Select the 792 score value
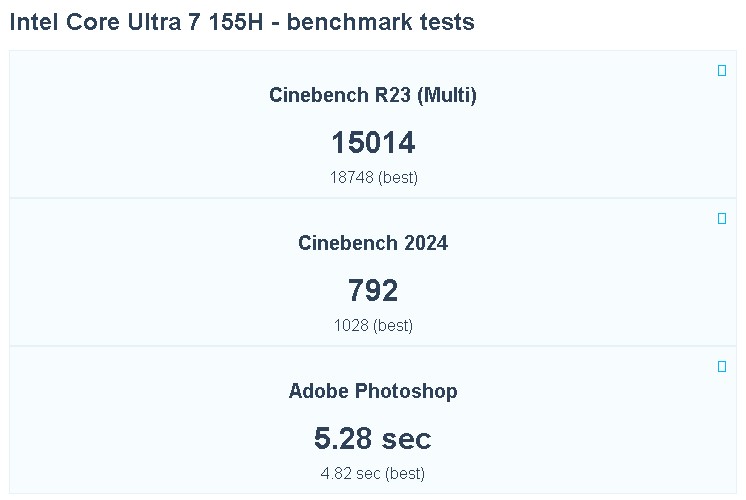Screen dimensions: 746x500 372,291
